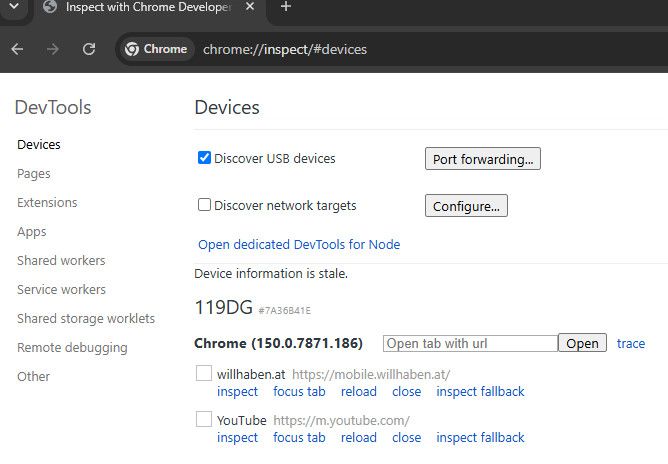The image size is (668, 464).
Task: Inspect the YouTube tab
Action: [237, 438]
